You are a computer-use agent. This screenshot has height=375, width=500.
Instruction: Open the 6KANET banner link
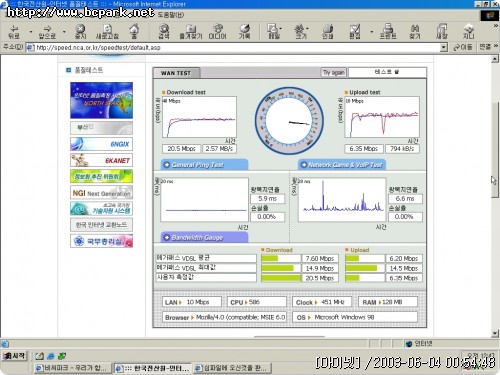(101, 160)
